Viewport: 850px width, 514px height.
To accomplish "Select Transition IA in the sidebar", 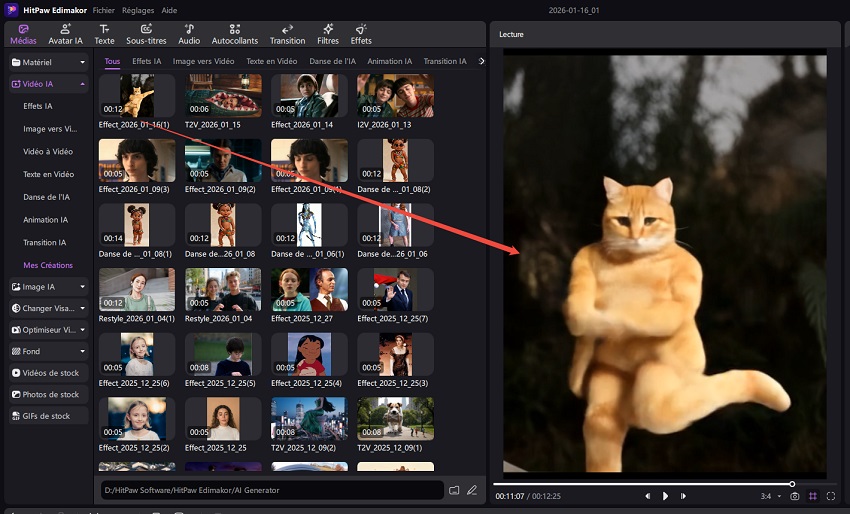I will tap(44, 243).
